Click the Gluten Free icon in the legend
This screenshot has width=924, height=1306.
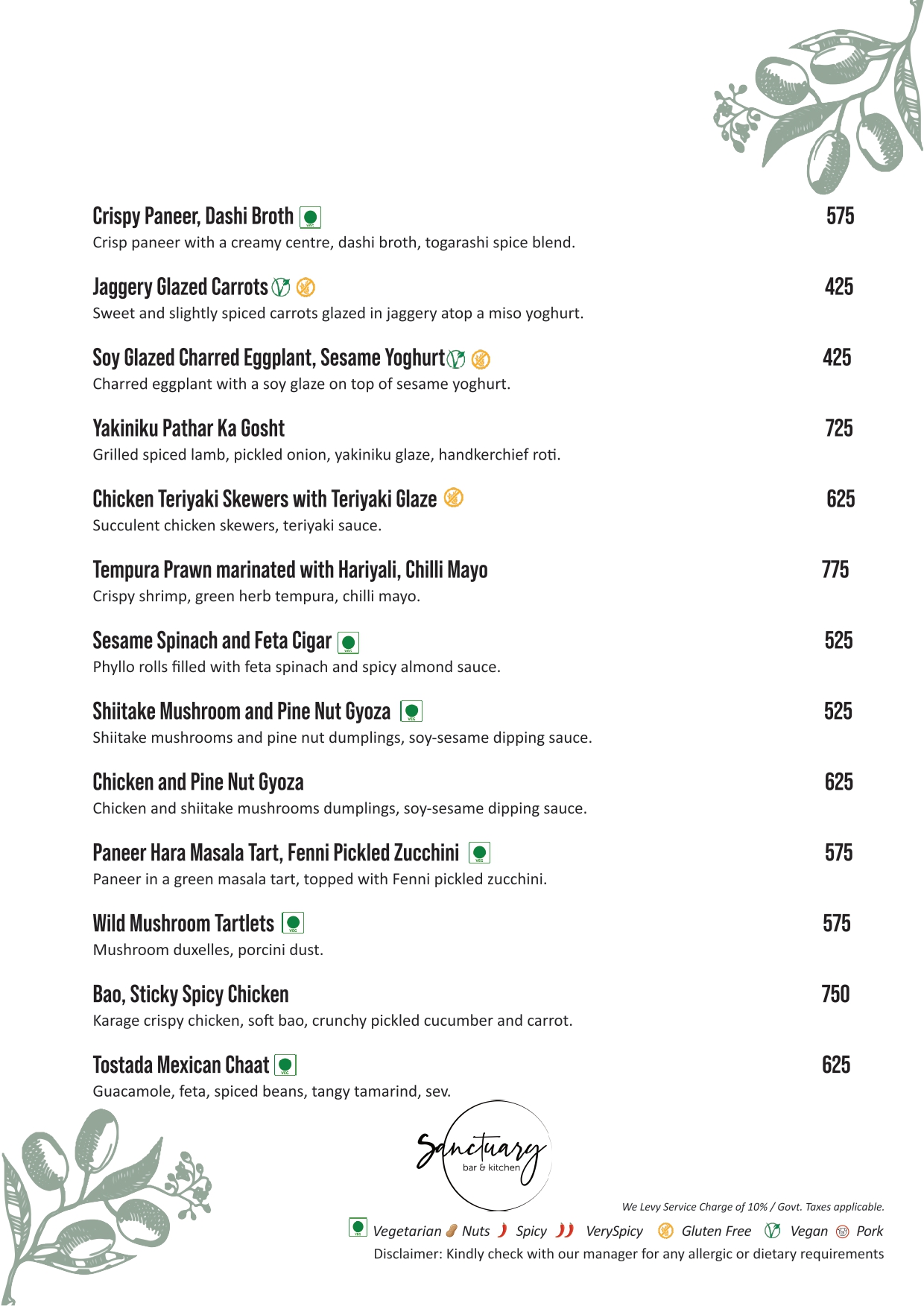pos(665,1230)
